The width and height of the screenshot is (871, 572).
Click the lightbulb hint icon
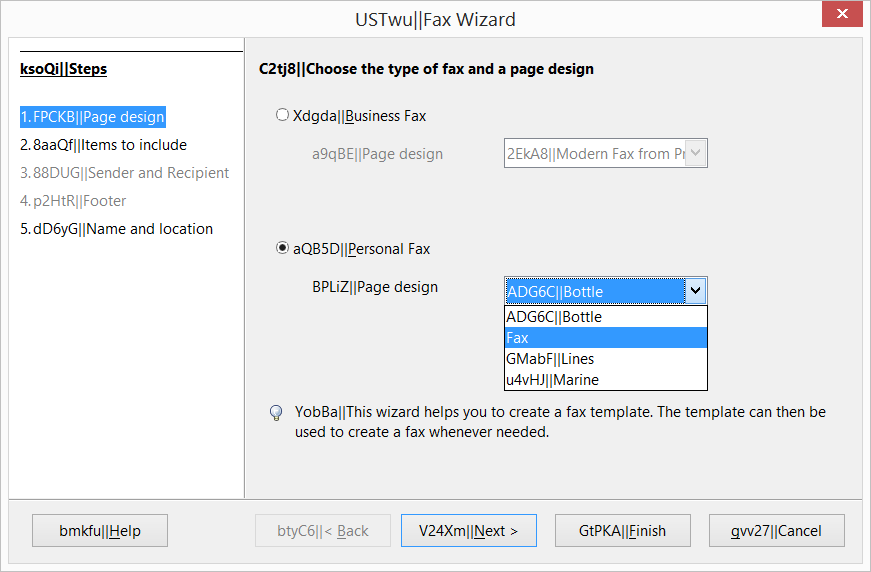click(x=276, y=413)
